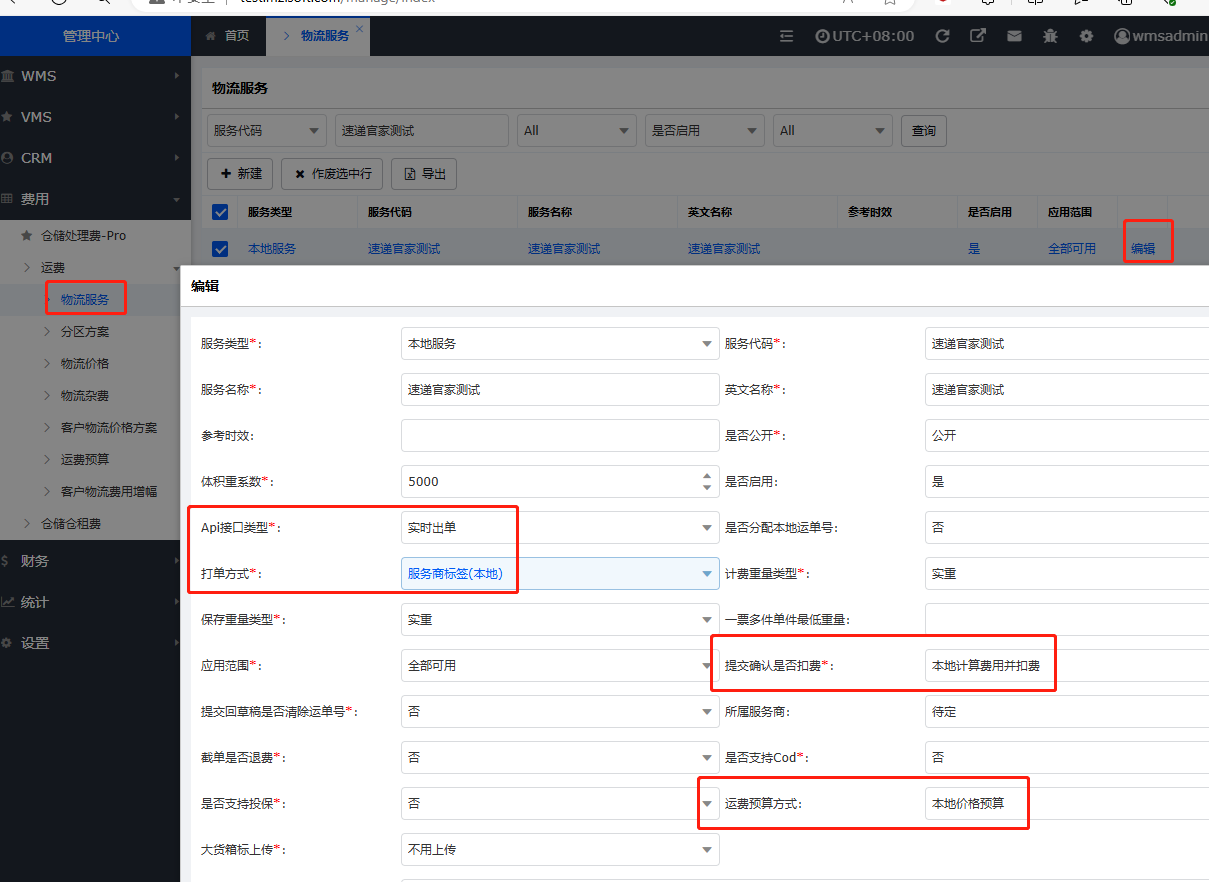Open the 提交回草稿是否清除运单号 dropdown
Image resolution: width=1209 pixels, height=882 pixels.
560,711
